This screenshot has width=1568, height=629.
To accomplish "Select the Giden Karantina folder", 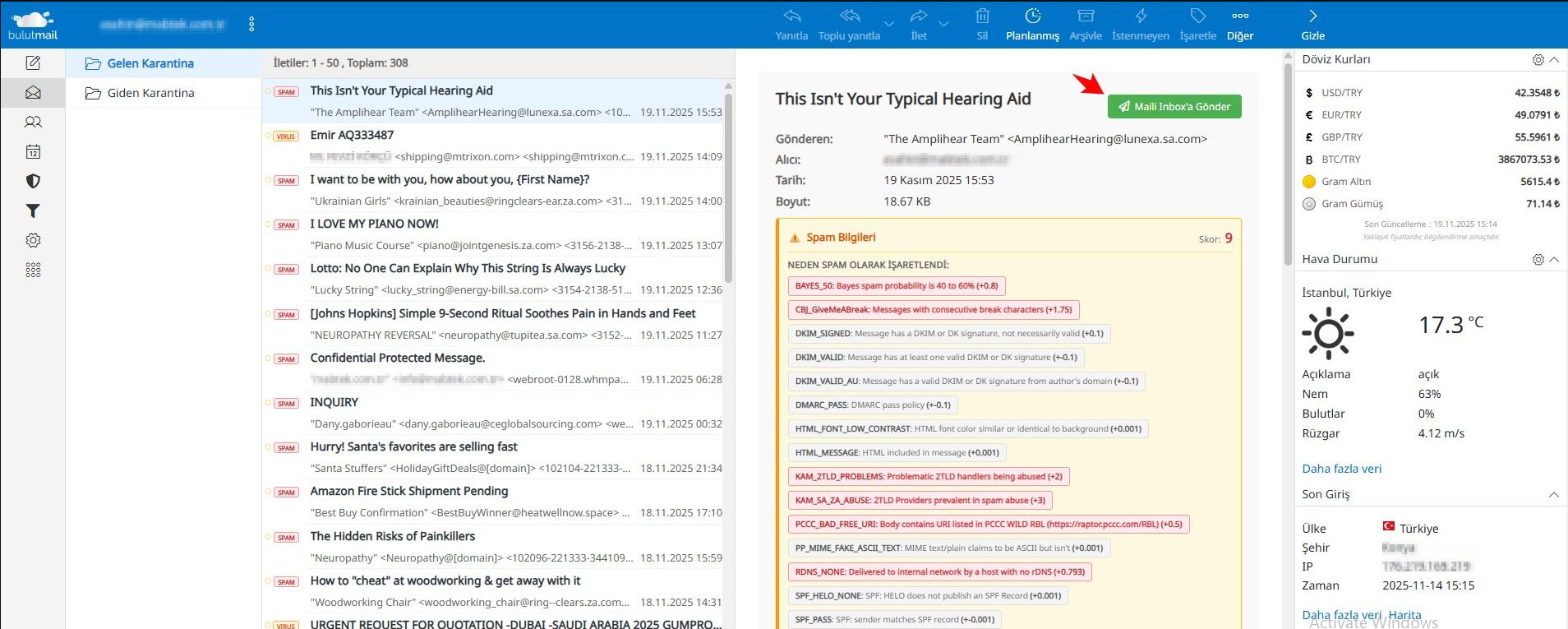I will point(163,93).
